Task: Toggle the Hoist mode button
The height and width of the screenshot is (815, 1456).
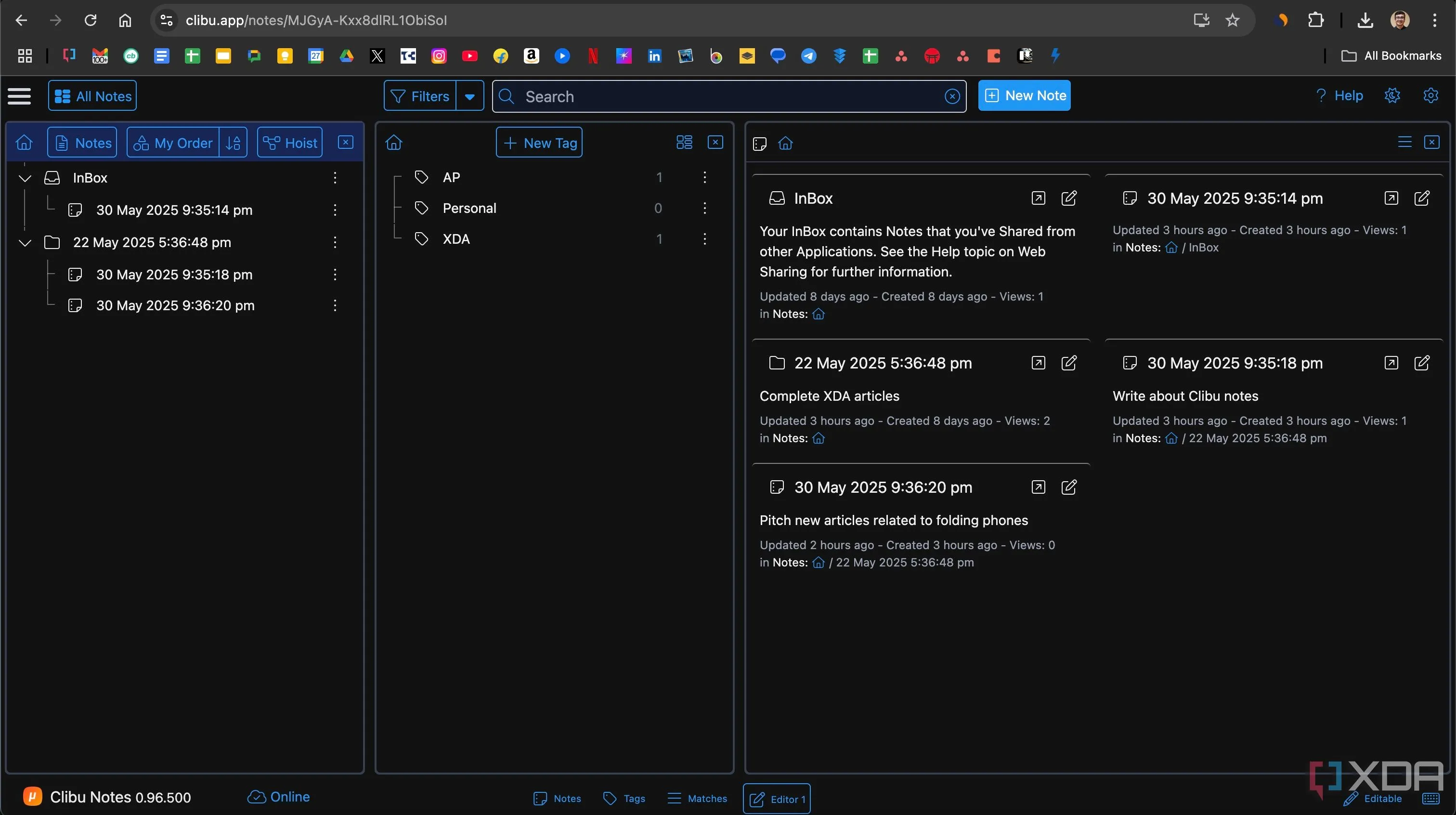Action: click(x=290, y=143)
